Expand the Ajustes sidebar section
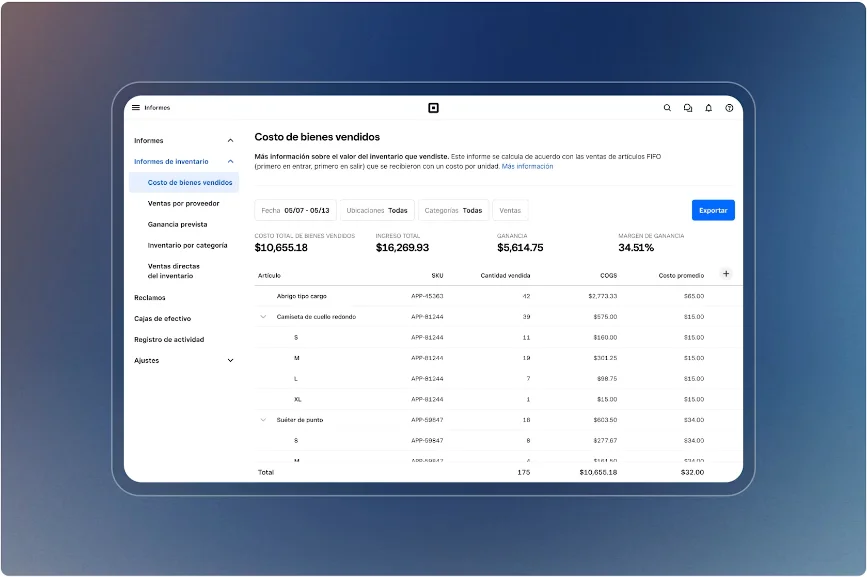867x577 pixels. (x=231, y=360)
